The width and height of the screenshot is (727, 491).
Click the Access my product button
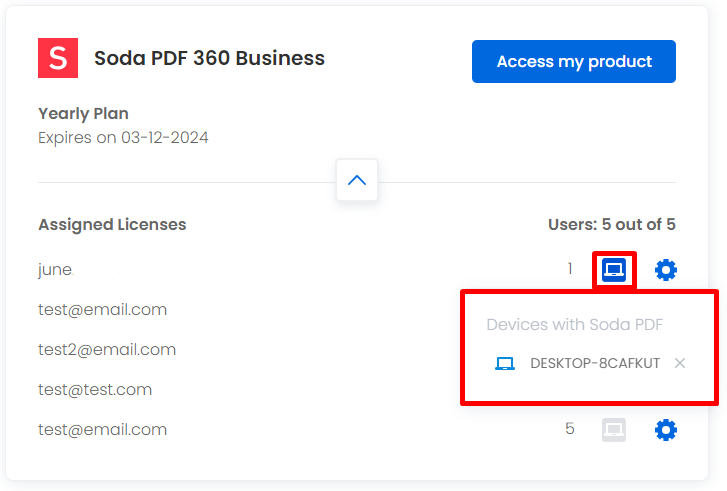point(574,61)
